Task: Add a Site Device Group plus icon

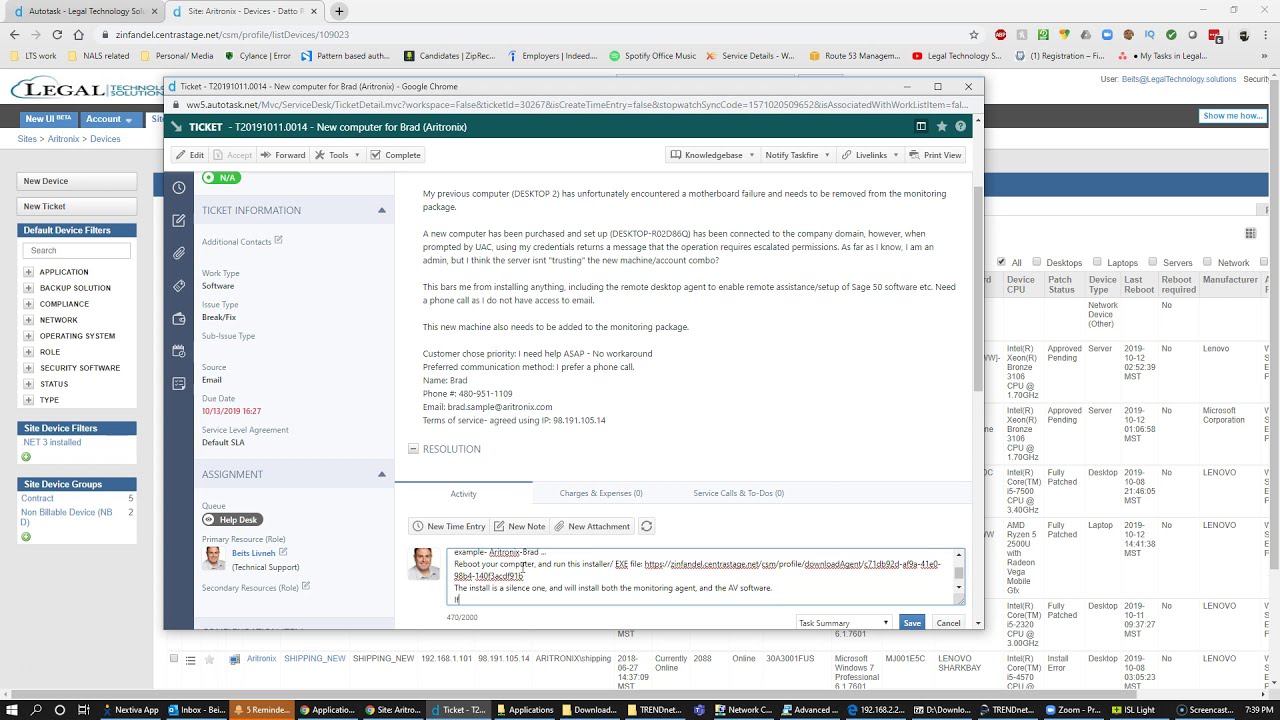Action: pos(26,537)
